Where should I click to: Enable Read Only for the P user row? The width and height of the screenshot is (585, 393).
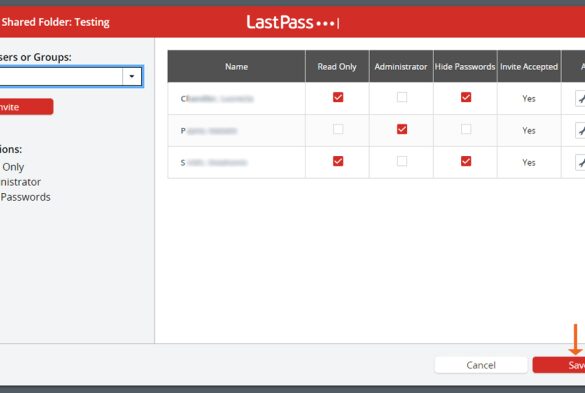click(x=338, y=129)
